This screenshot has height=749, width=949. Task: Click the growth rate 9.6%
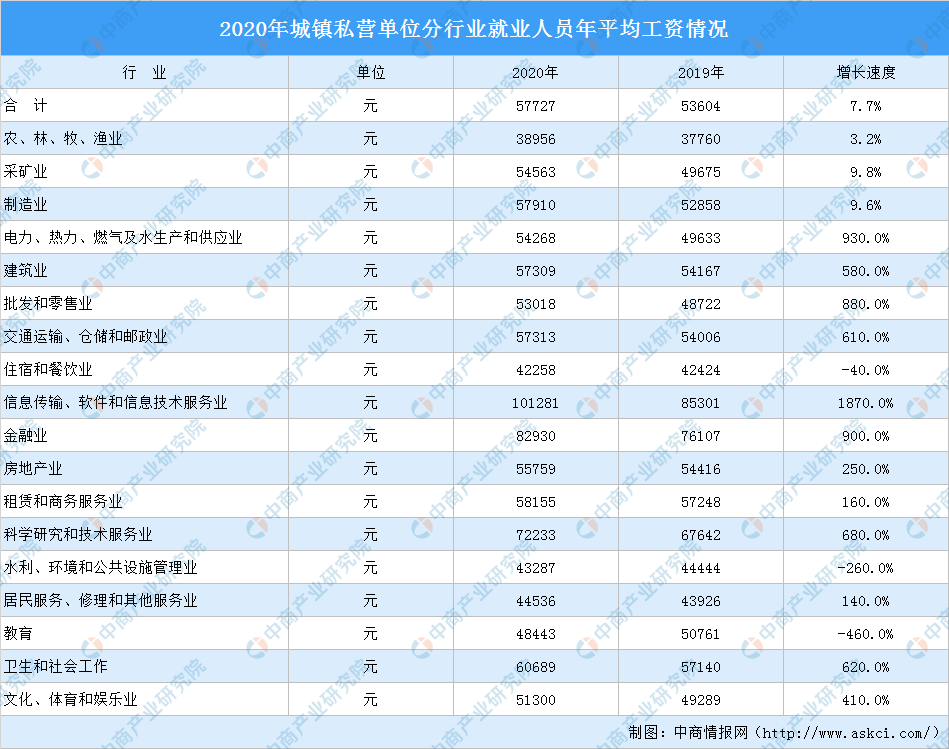pyautogui.click(x=865, y=205)
